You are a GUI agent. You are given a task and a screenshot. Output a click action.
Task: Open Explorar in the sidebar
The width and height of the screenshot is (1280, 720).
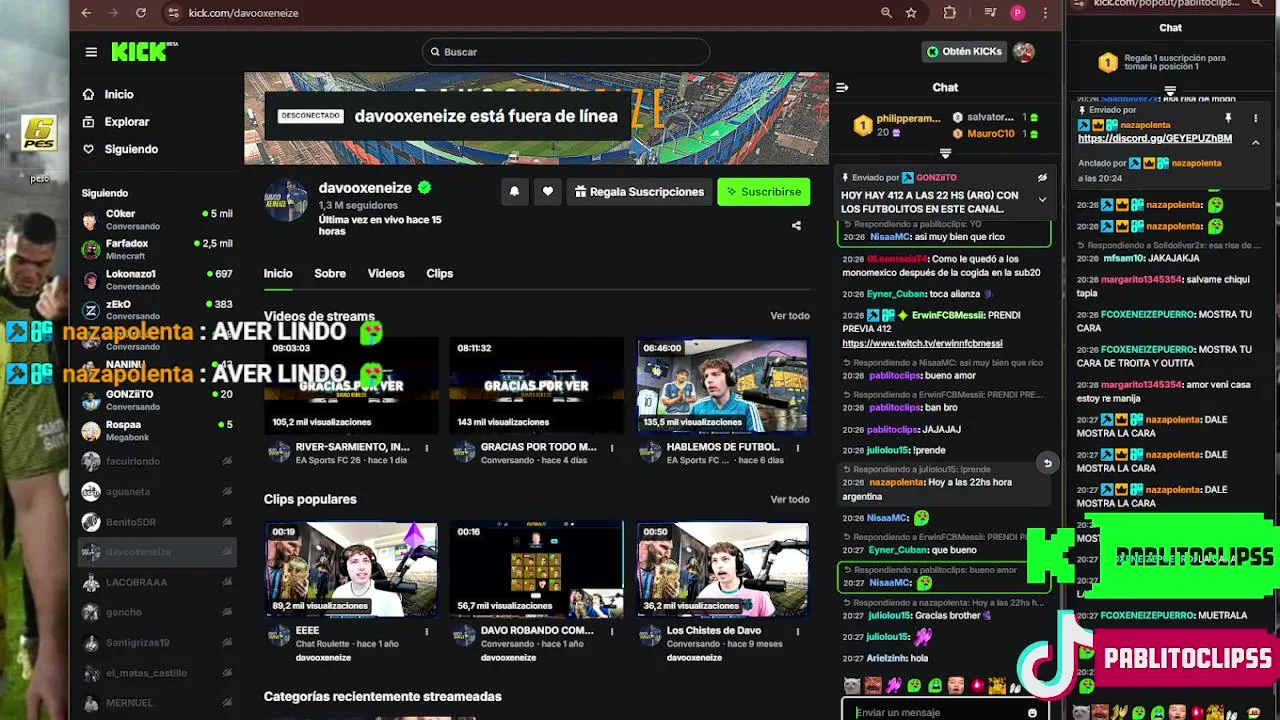click(127, 122)
